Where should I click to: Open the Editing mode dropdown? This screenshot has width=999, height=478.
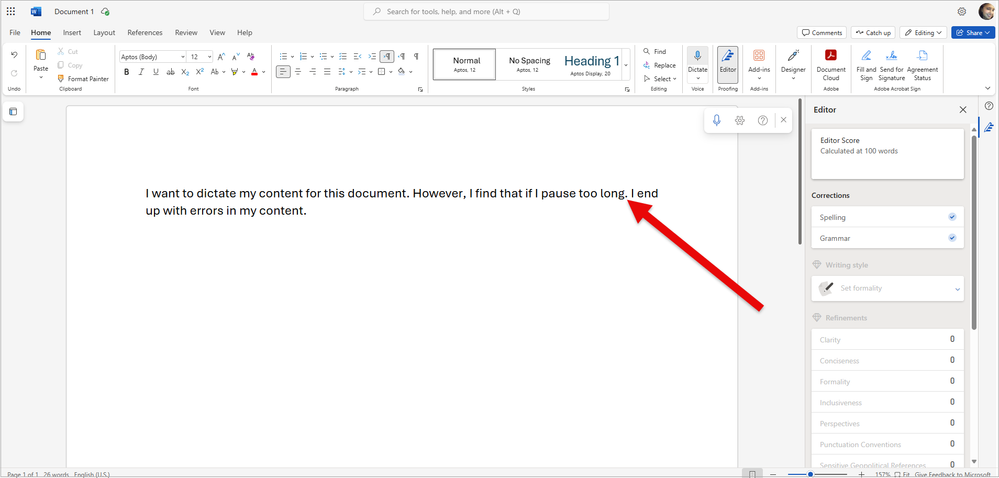tap(924, 33)
